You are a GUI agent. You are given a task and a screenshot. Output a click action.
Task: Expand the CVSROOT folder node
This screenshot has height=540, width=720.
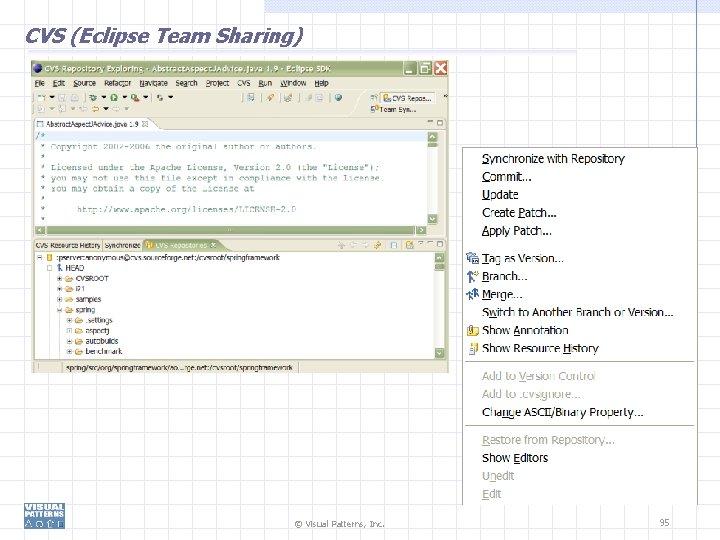(x=59, y=279)
